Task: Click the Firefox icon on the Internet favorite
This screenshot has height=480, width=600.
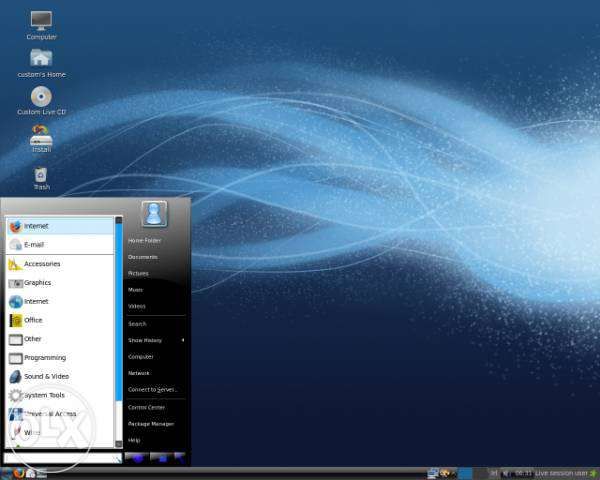Action: coord(15,226)
